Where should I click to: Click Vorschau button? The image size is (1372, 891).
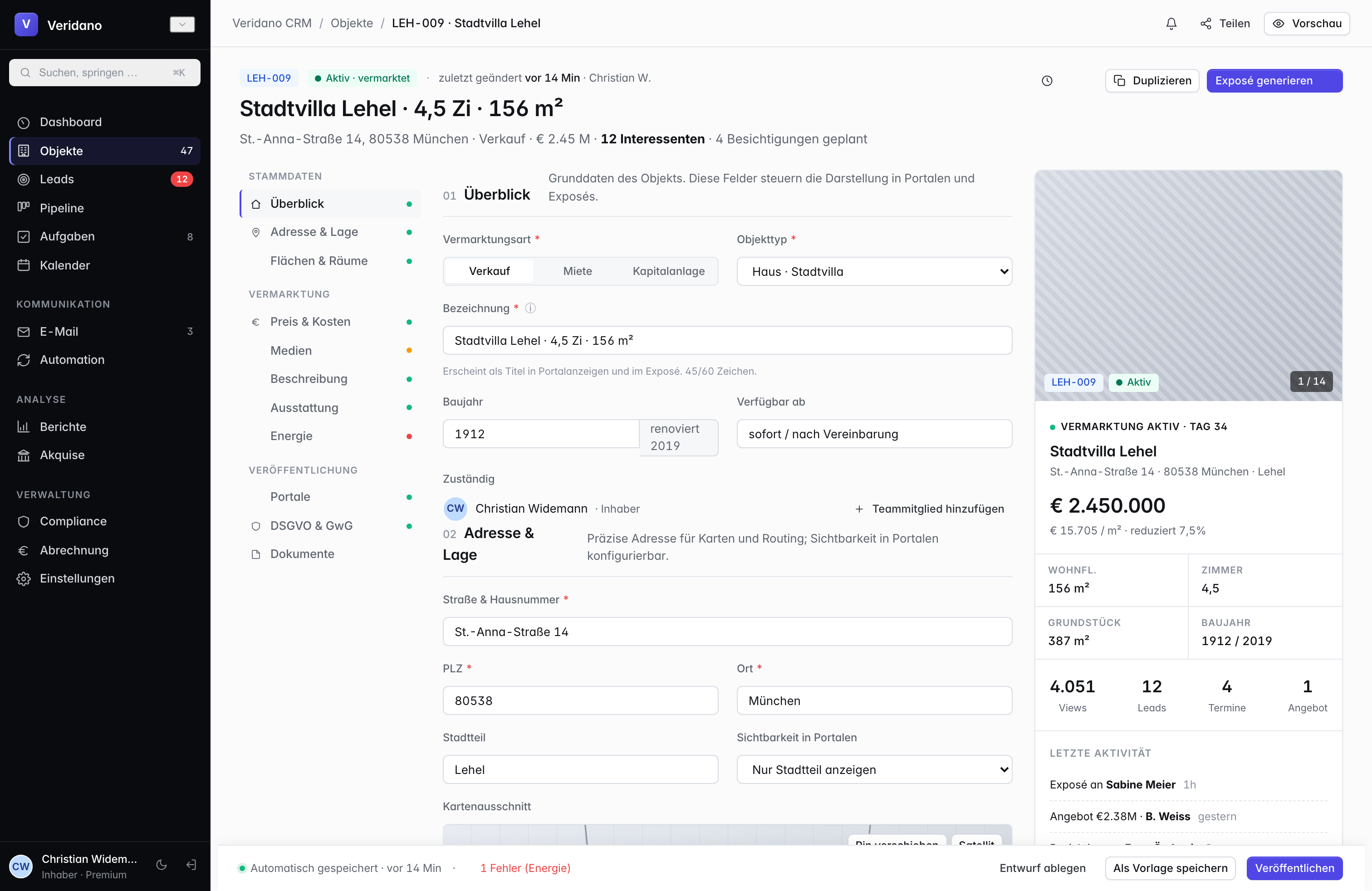point(1306,24)
